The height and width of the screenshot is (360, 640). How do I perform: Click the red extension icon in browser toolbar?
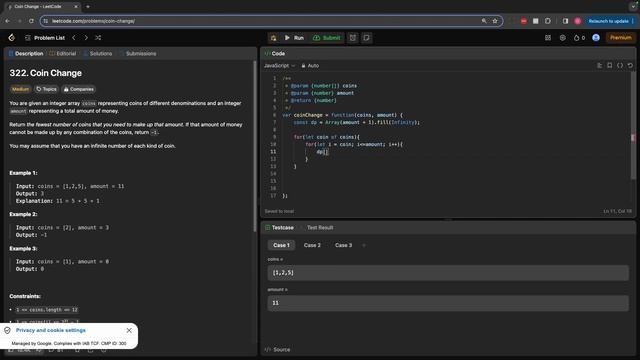(x=524, y=21)
